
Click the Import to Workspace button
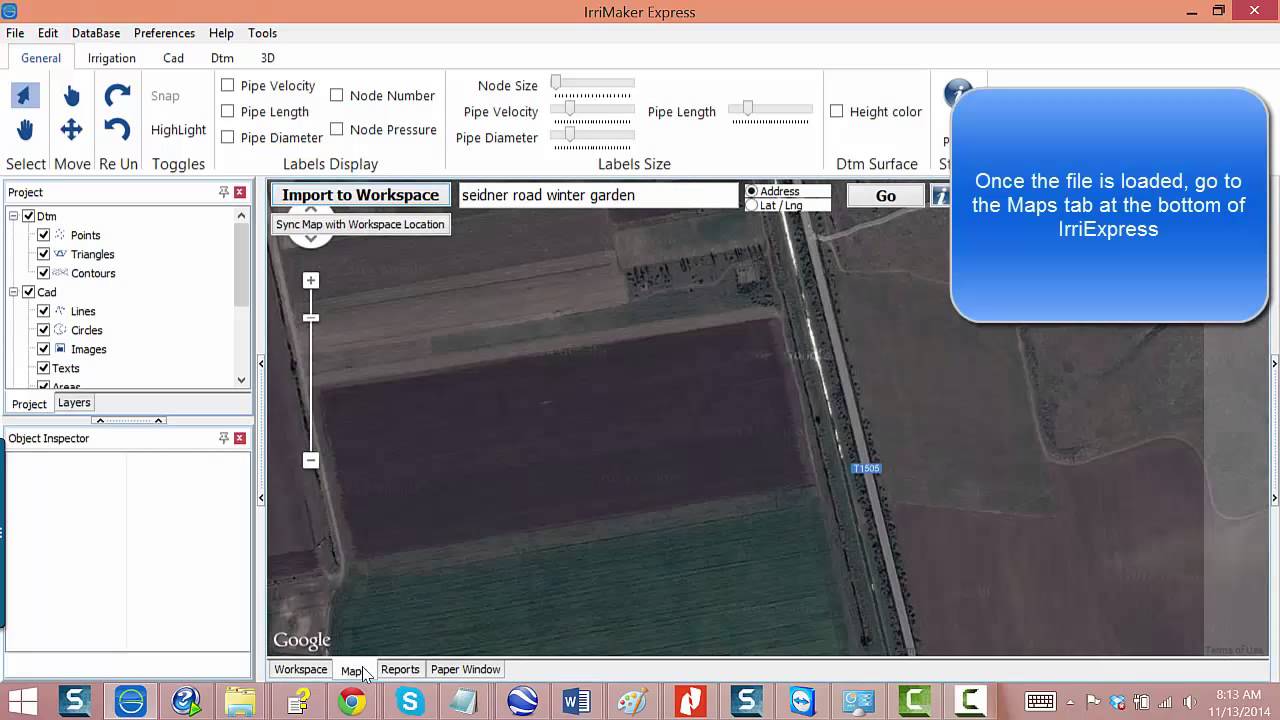click(x=361, y=195)
